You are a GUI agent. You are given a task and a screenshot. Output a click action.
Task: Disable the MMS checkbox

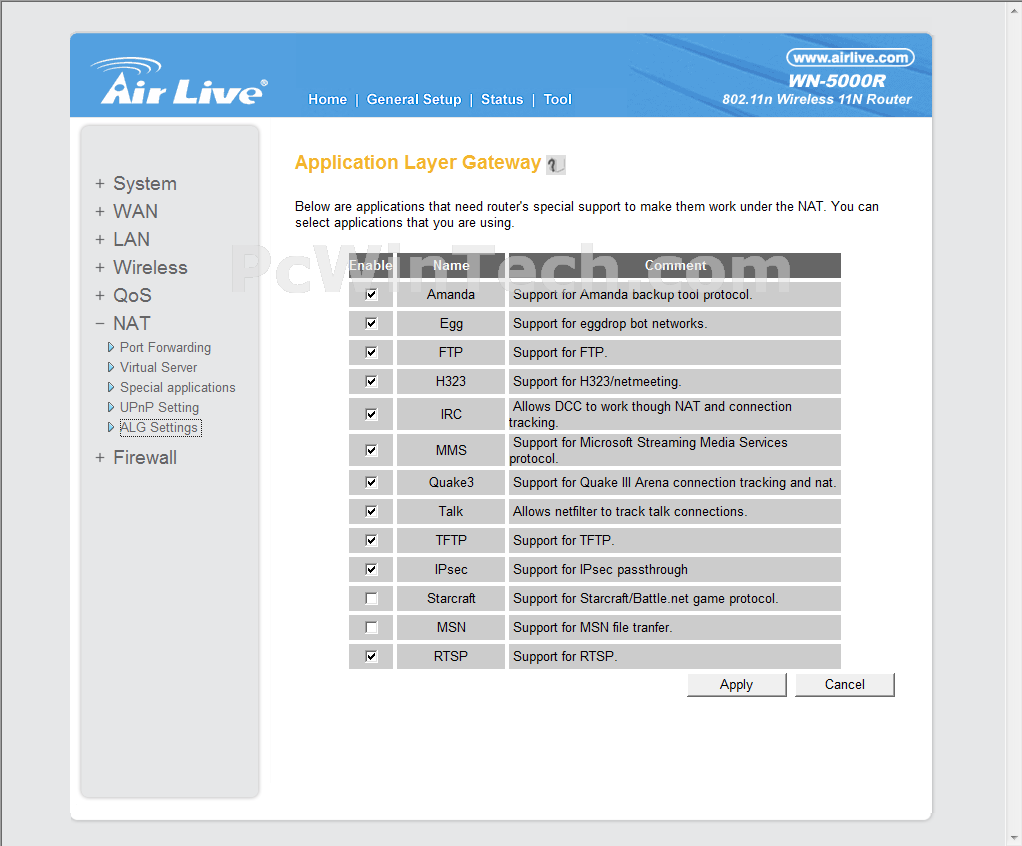371,450
